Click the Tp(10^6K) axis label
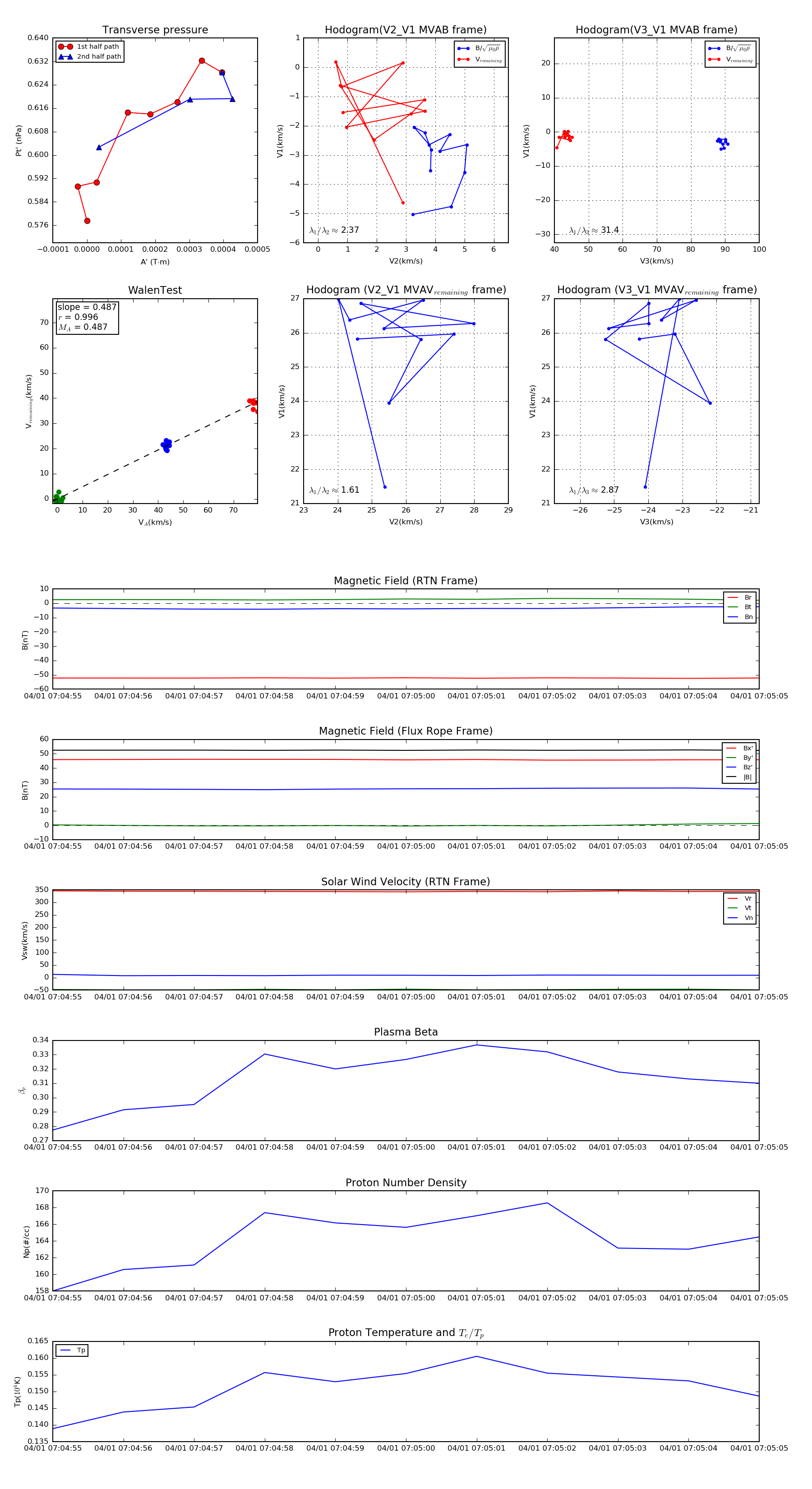Viewport: 812px width, 1489px height. [x=17, y=1392]
